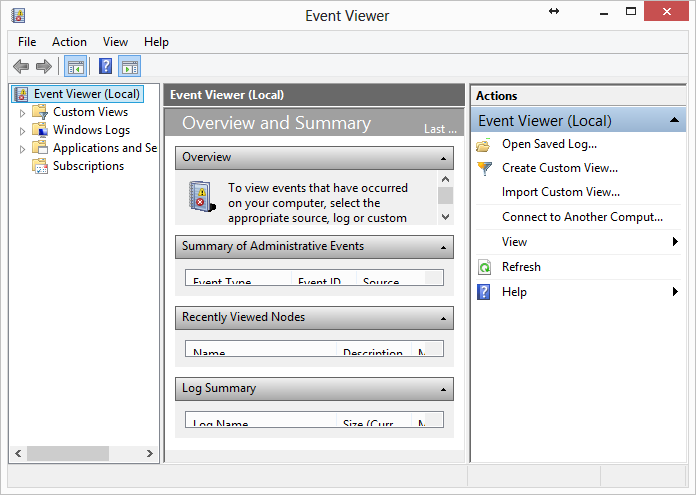The width and height of the screenshot is (696, 495).
Task: Toggle the Show/Hide Console Tree icon
Action: 75,67
